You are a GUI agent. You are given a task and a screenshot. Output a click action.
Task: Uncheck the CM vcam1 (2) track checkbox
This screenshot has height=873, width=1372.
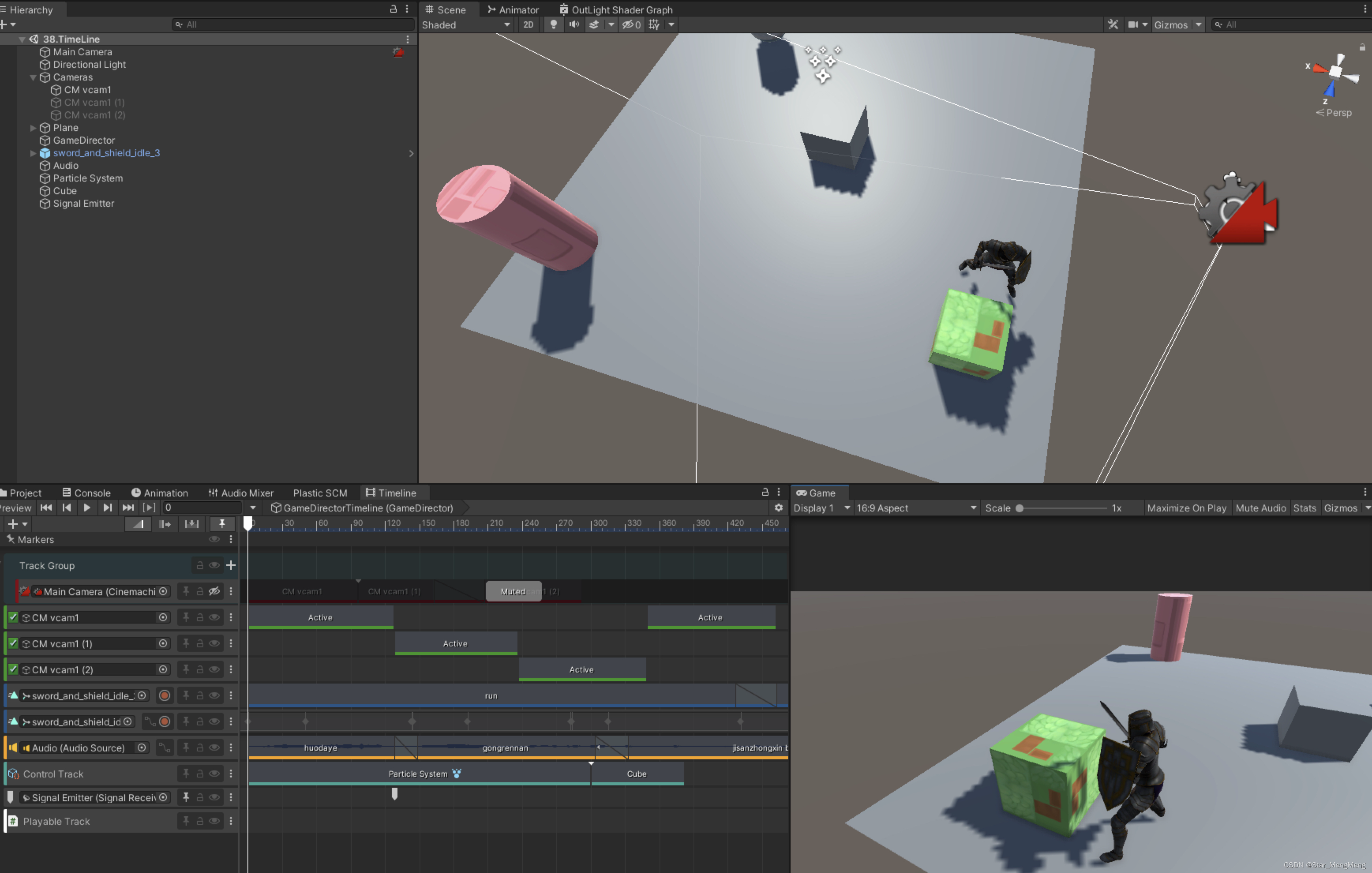(13, 670)
